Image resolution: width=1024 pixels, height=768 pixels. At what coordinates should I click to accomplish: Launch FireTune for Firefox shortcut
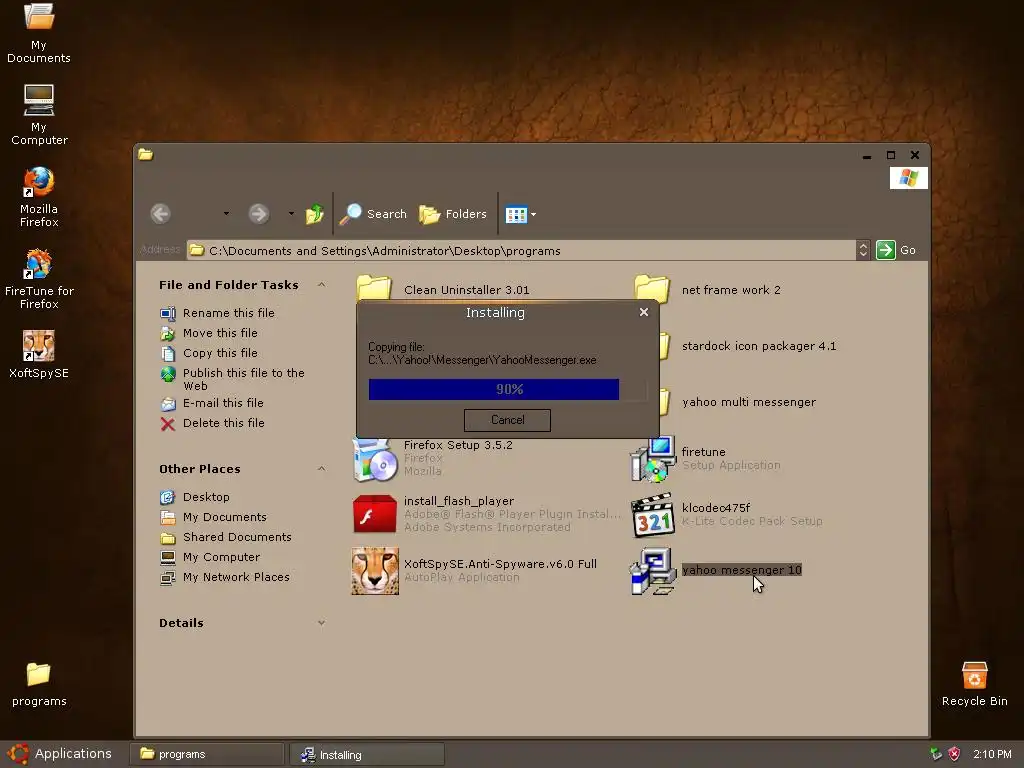[x=39, y=280]
